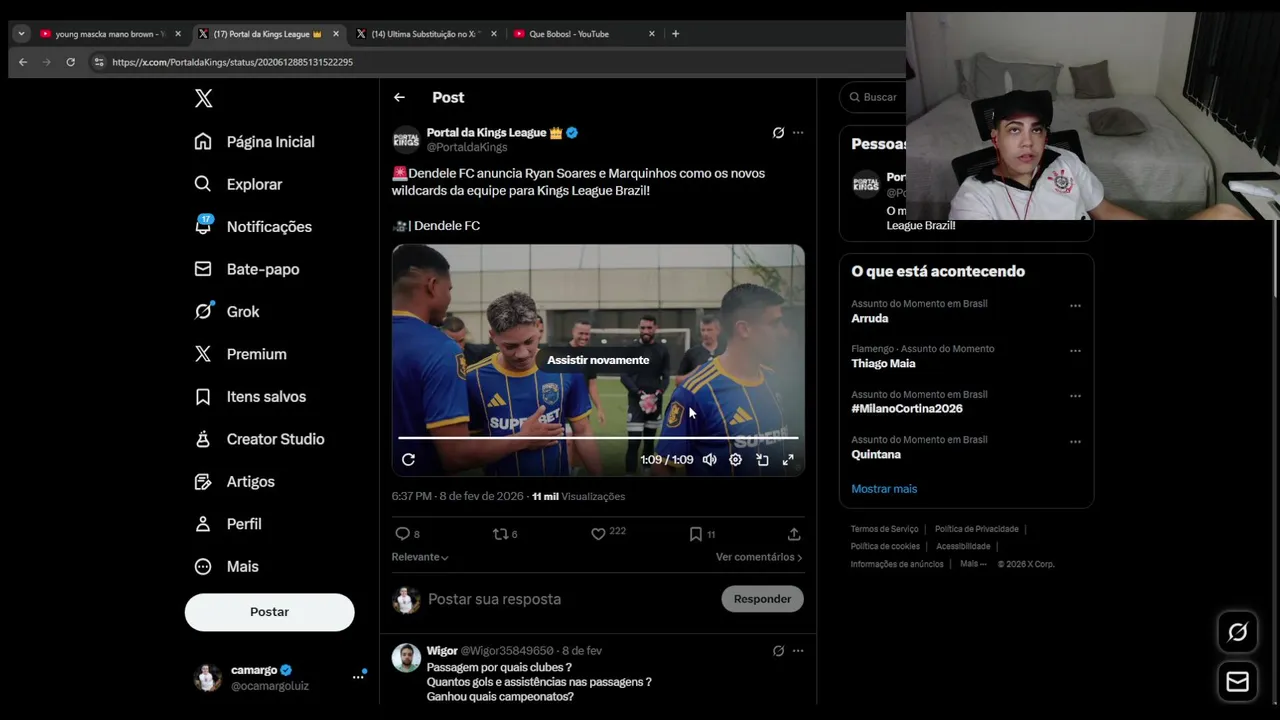This screenshot has height=720, width=1280.
Task: Open Artigos icon in sidebar
Action: point(203,482)
